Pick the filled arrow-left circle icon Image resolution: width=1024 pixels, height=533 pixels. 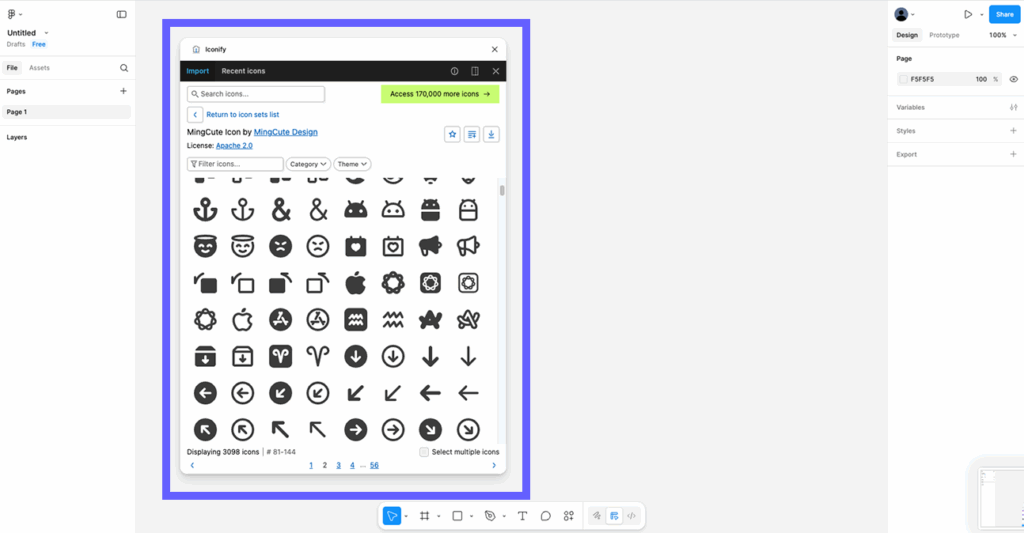205,393
